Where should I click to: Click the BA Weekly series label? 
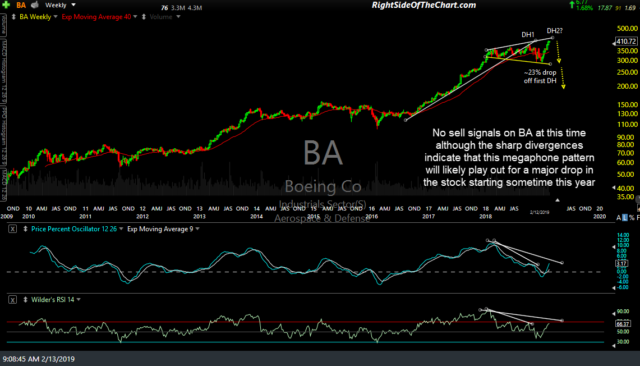tap(35, 17)
